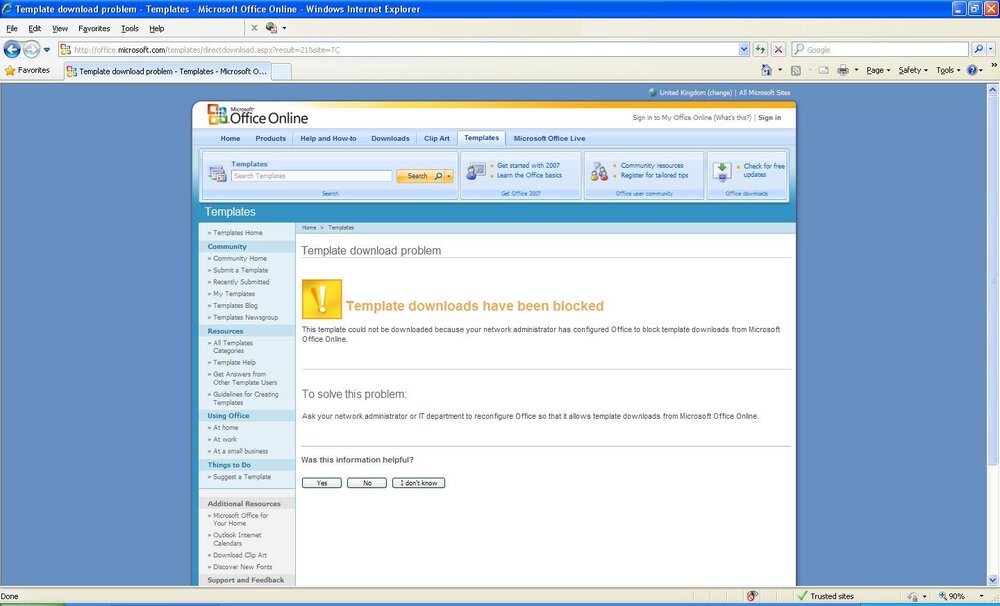Open the add-on toolbar dropdown arrow
Viewport: 1000px width, 606px height.
pos(284,28)
